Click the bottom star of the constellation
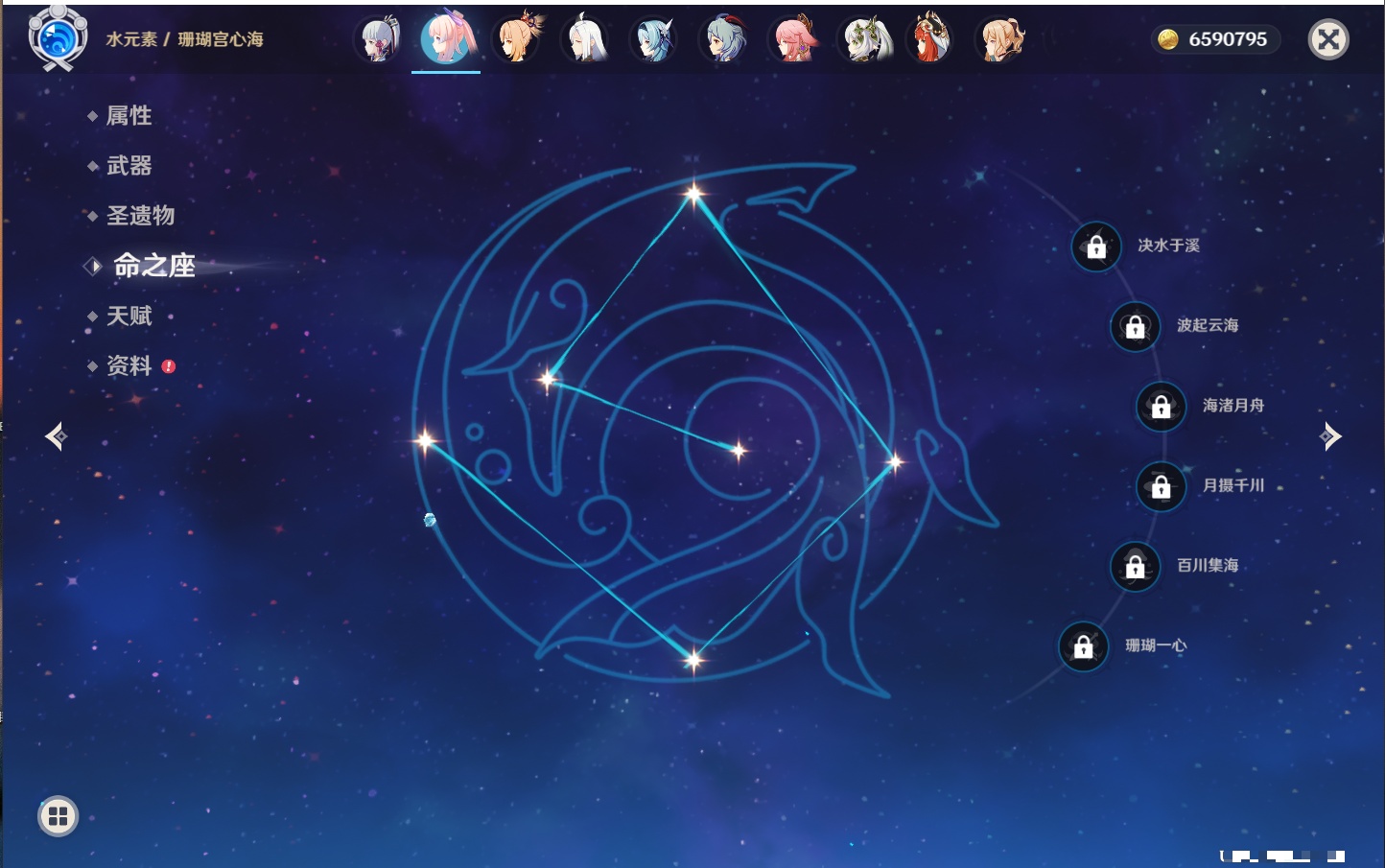This screenshot has width=1385, height=868. pos(693,659)
